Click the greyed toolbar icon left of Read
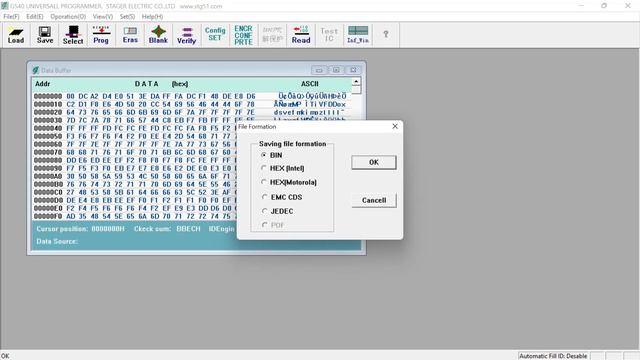Viewport: 640px width, 360px height. pos(272,35)
